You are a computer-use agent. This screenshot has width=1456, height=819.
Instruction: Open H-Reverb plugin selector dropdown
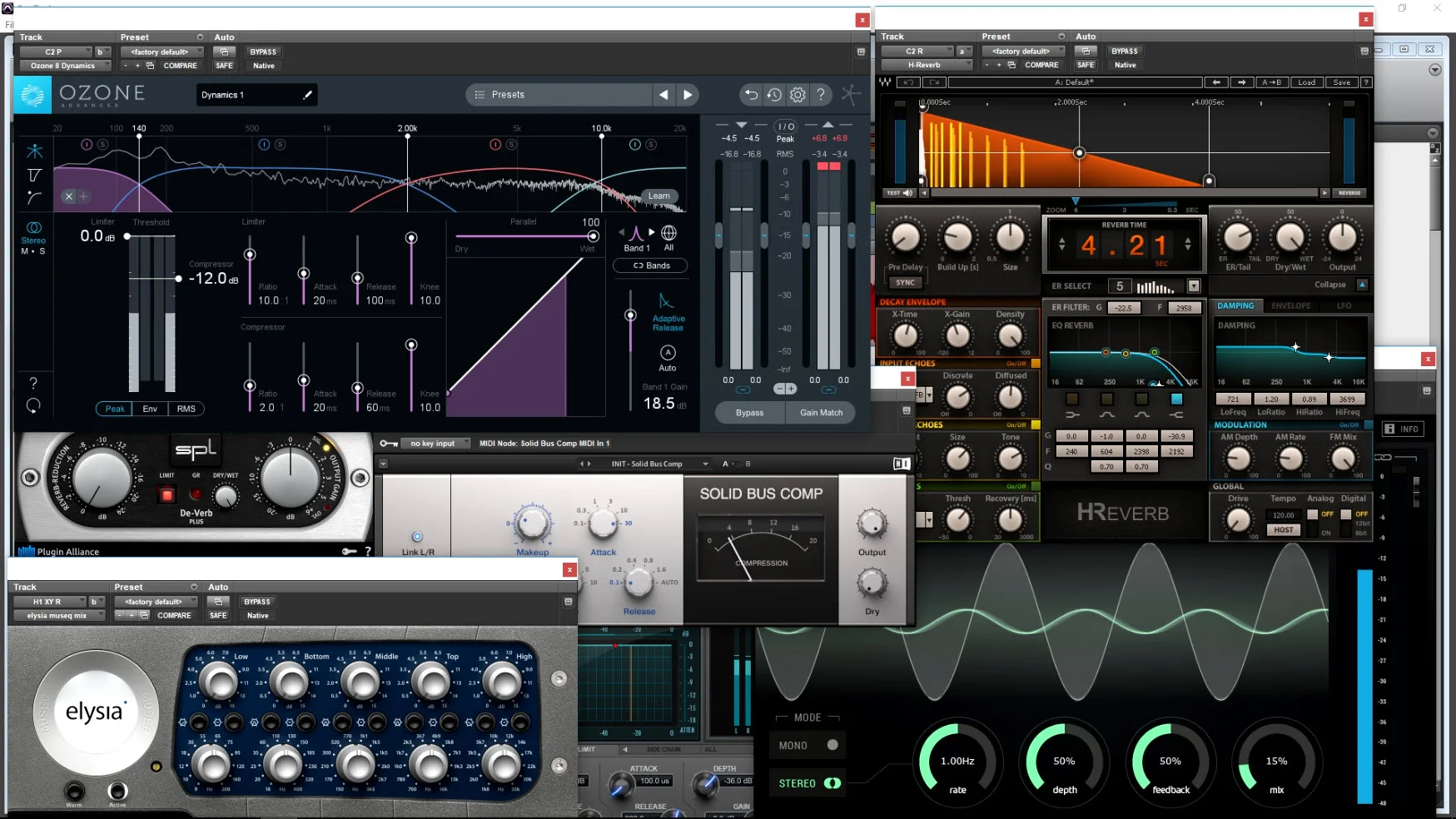[928, 65]
